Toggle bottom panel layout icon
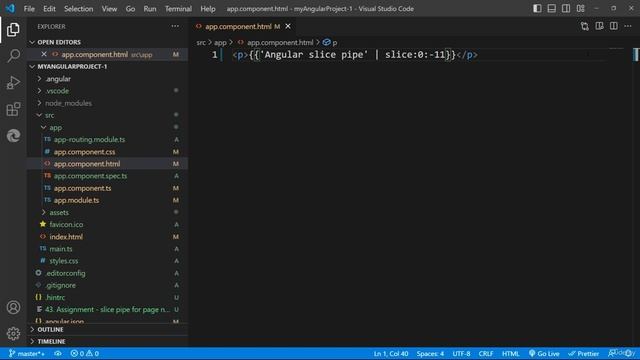This screenshot has height=360, width=640. tap(551, 9)
